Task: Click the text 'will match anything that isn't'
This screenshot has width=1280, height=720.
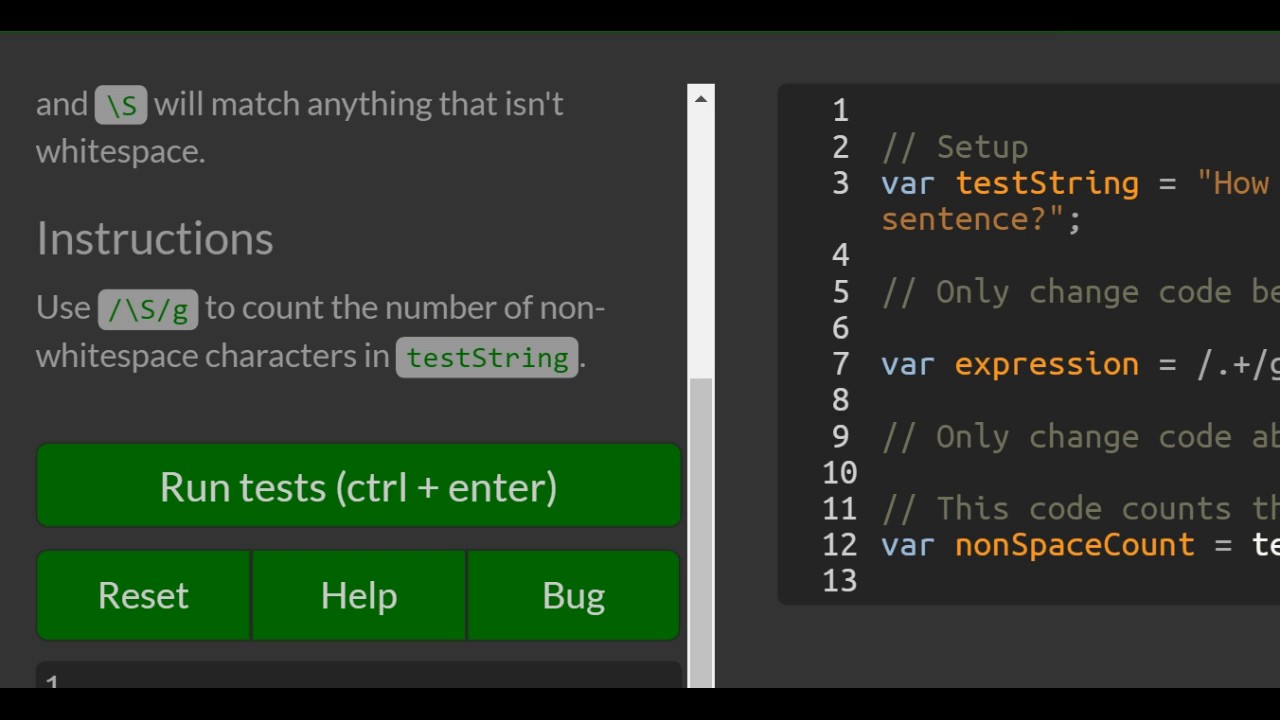Action: (359, 104)
